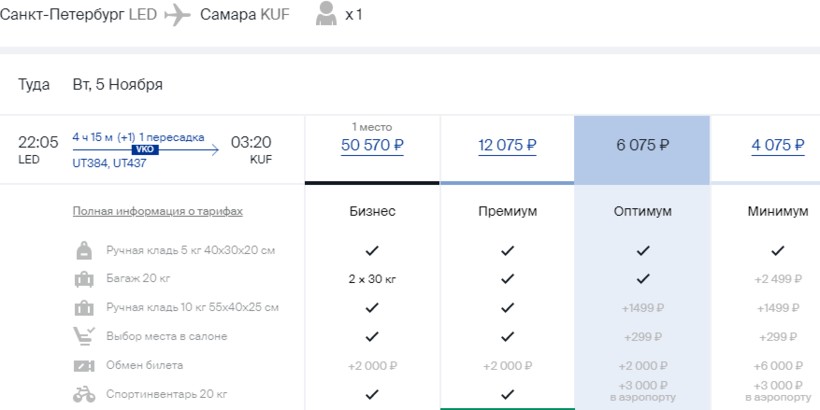Click the ticket exchange icon
Viewport: 820px width, 410px height.
tap(84, 365)
